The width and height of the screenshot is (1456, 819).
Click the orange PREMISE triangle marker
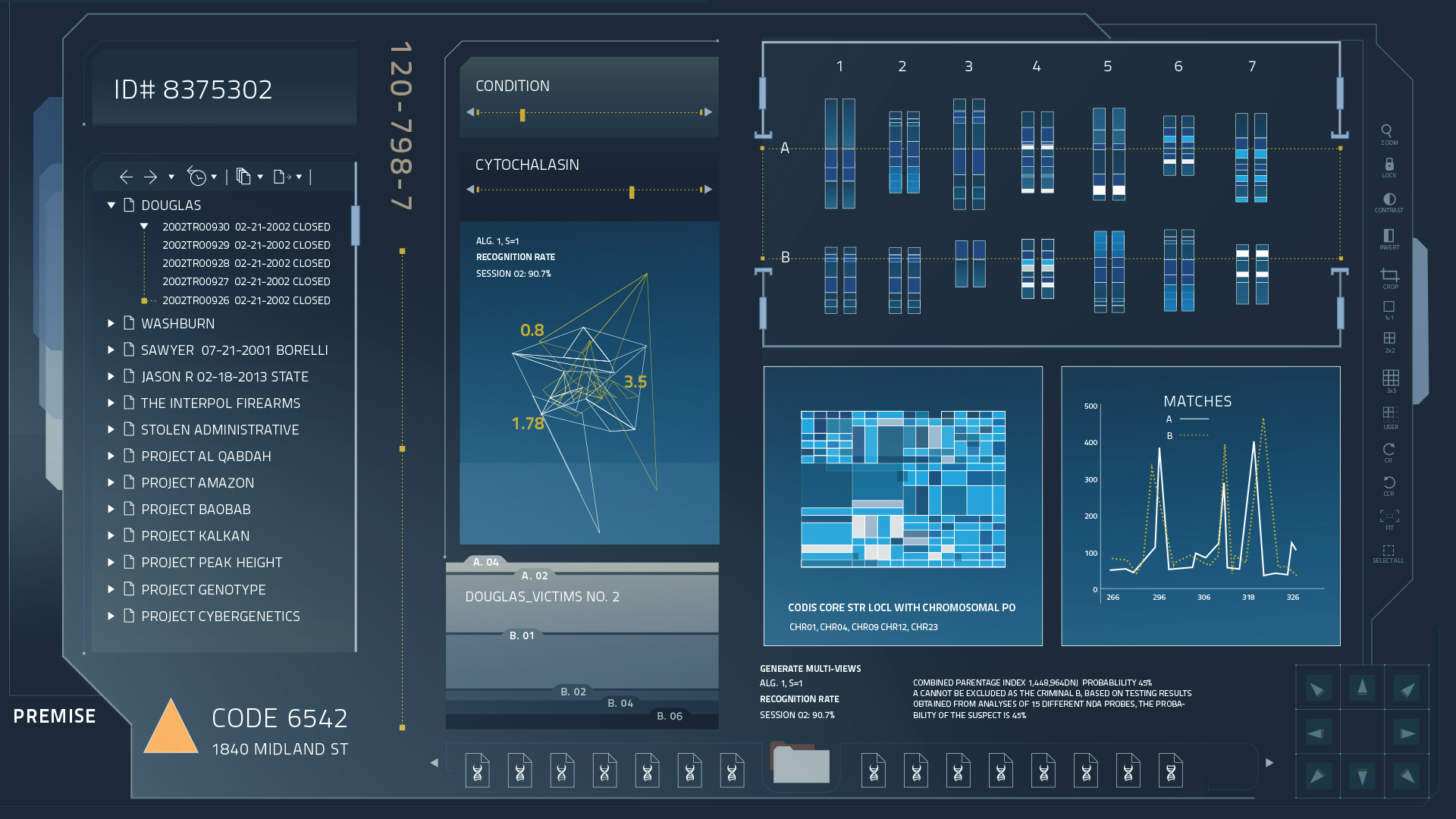pos(171,726)
